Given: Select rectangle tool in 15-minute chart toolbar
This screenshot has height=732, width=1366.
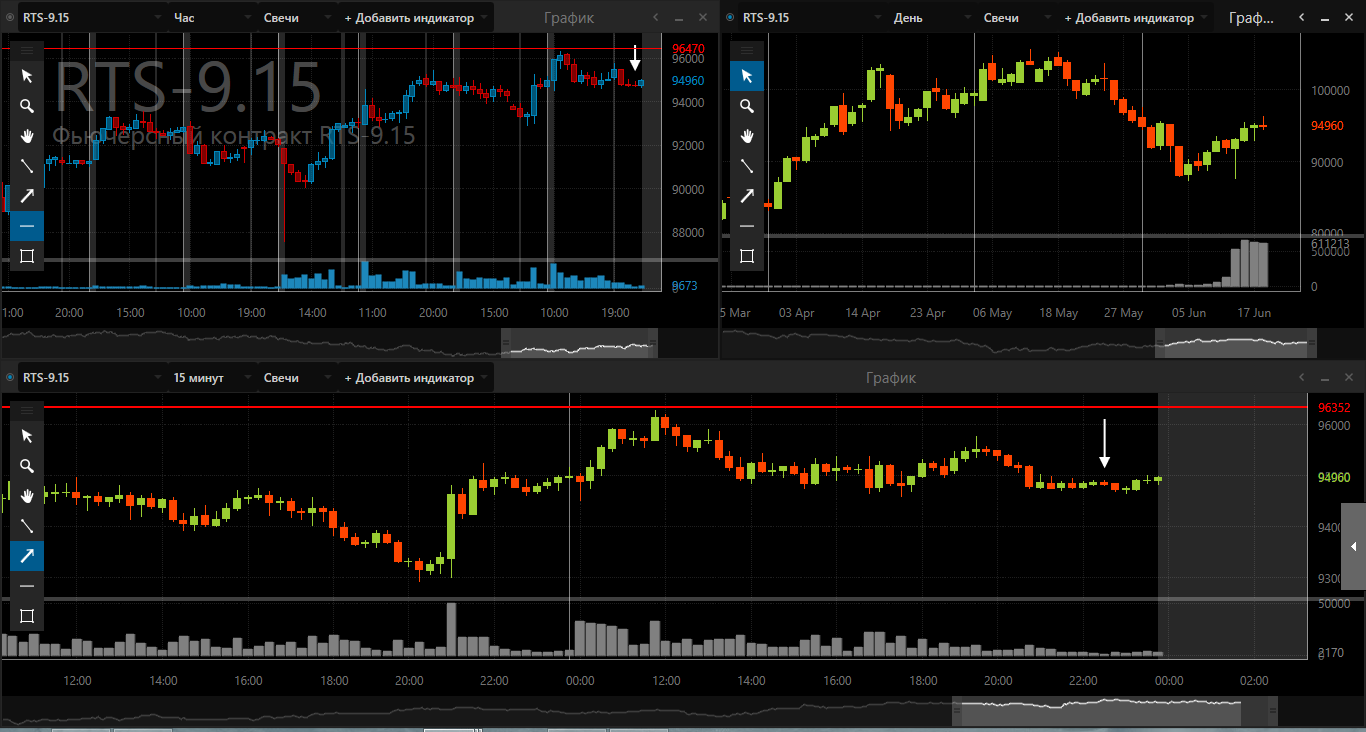Looking at the screenshot, I should [x=27, y=616].
